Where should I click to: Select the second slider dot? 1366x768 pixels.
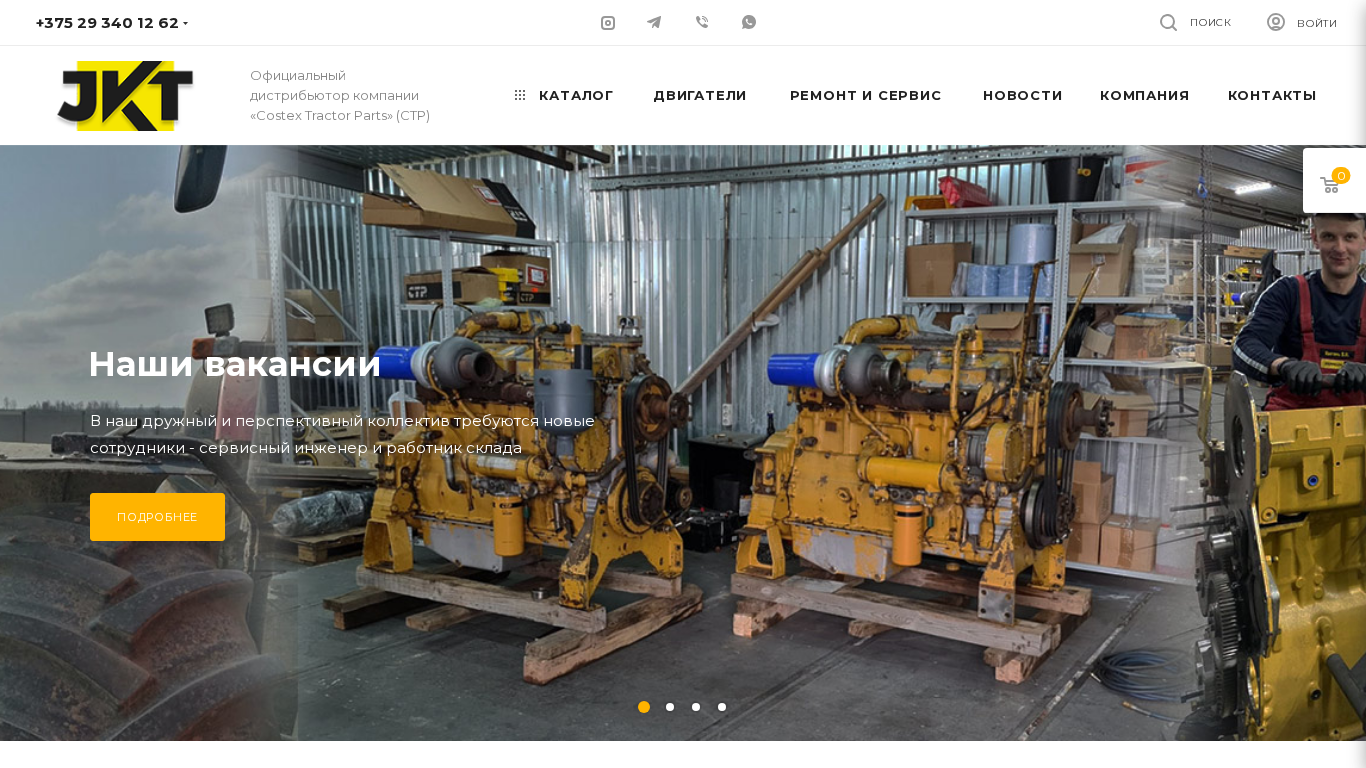pos(670,707)
